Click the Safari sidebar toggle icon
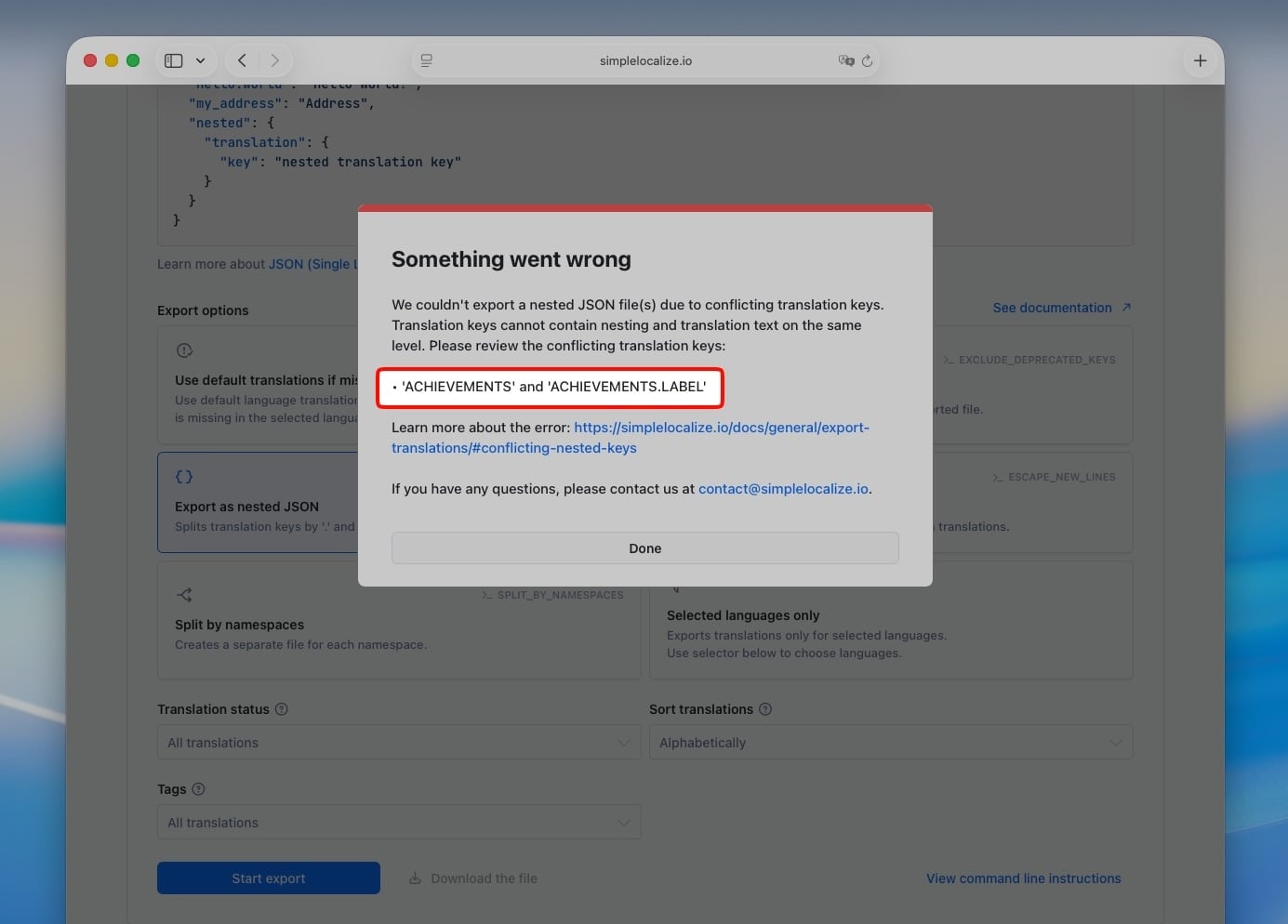The image size is (1288, 924). pyautogui.click(x=174, y=60)
